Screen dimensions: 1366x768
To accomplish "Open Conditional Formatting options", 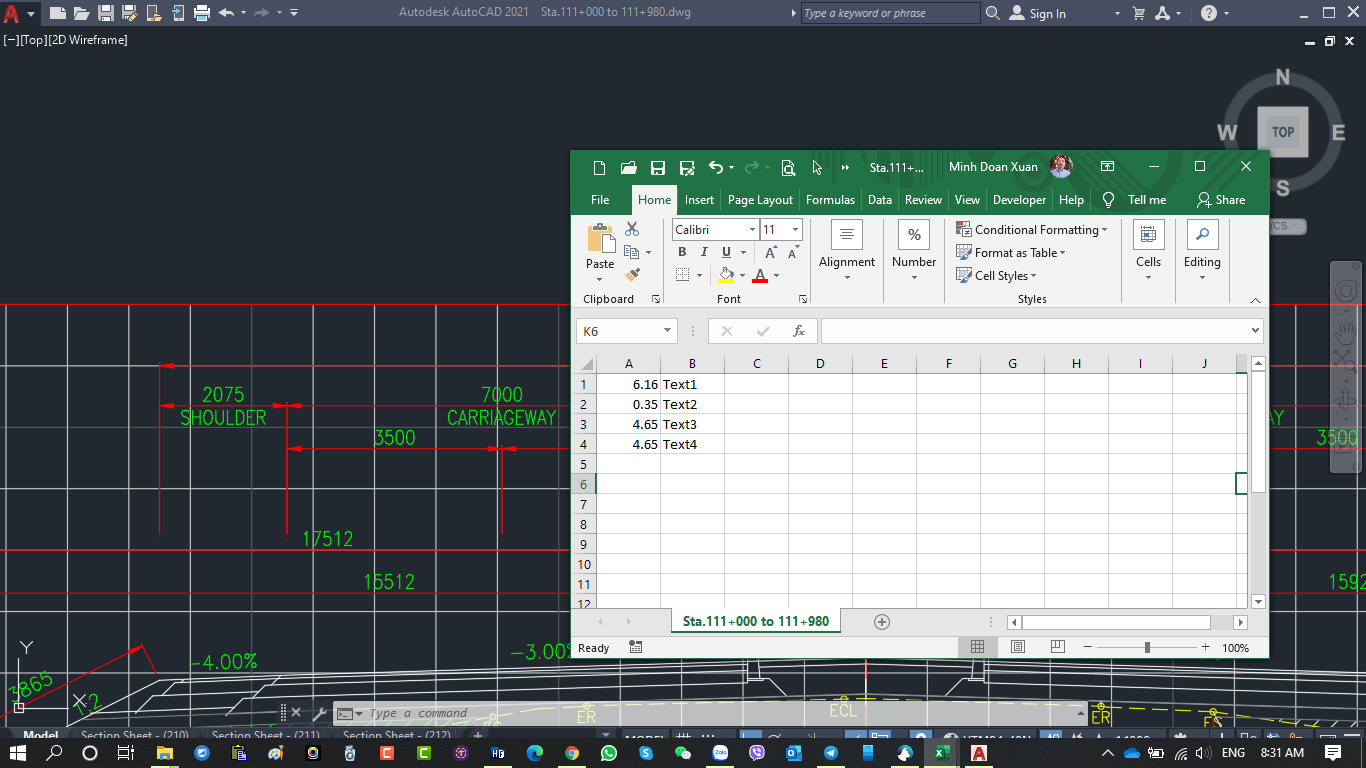I will (1032, 229).
